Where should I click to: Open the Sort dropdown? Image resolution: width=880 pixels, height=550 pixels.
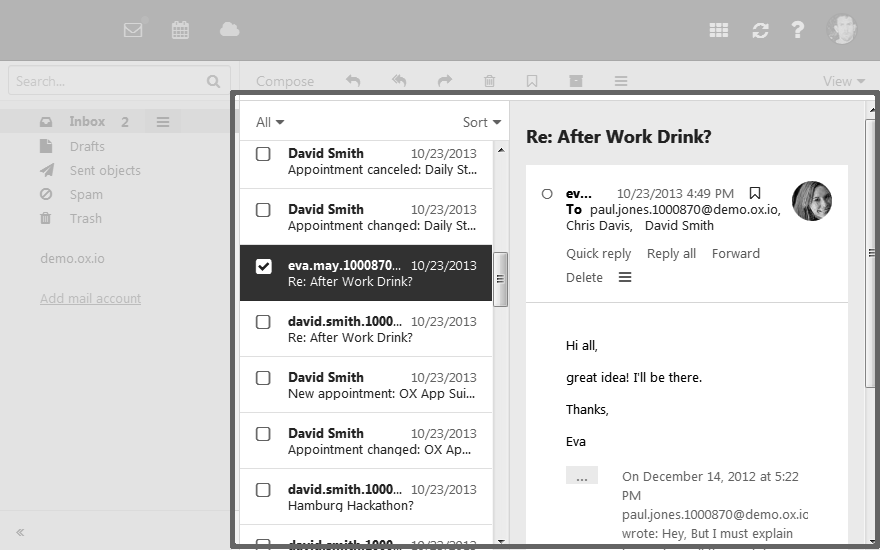click(482, 122)
